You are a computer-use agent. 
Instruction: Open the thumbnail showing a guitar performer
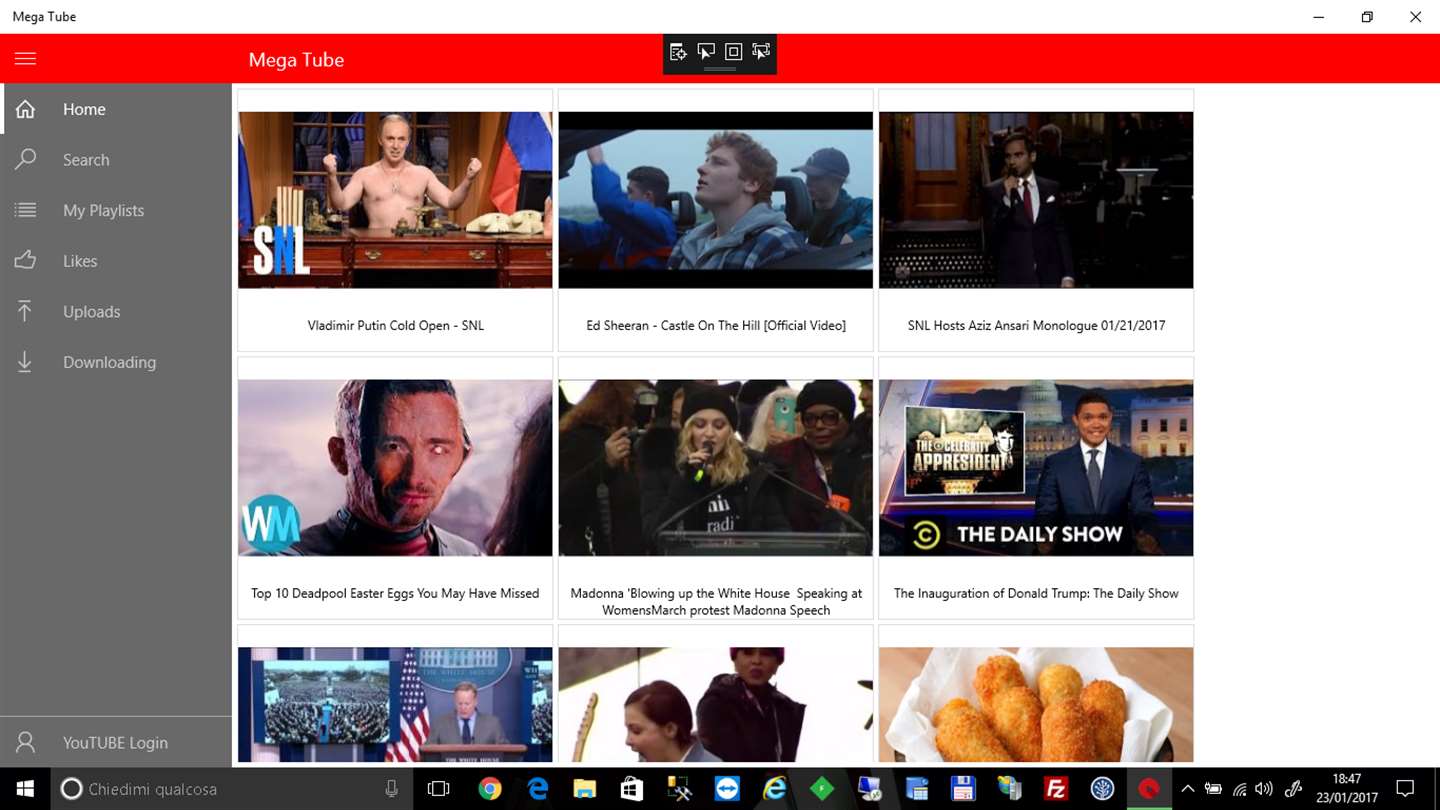(716, 705)
